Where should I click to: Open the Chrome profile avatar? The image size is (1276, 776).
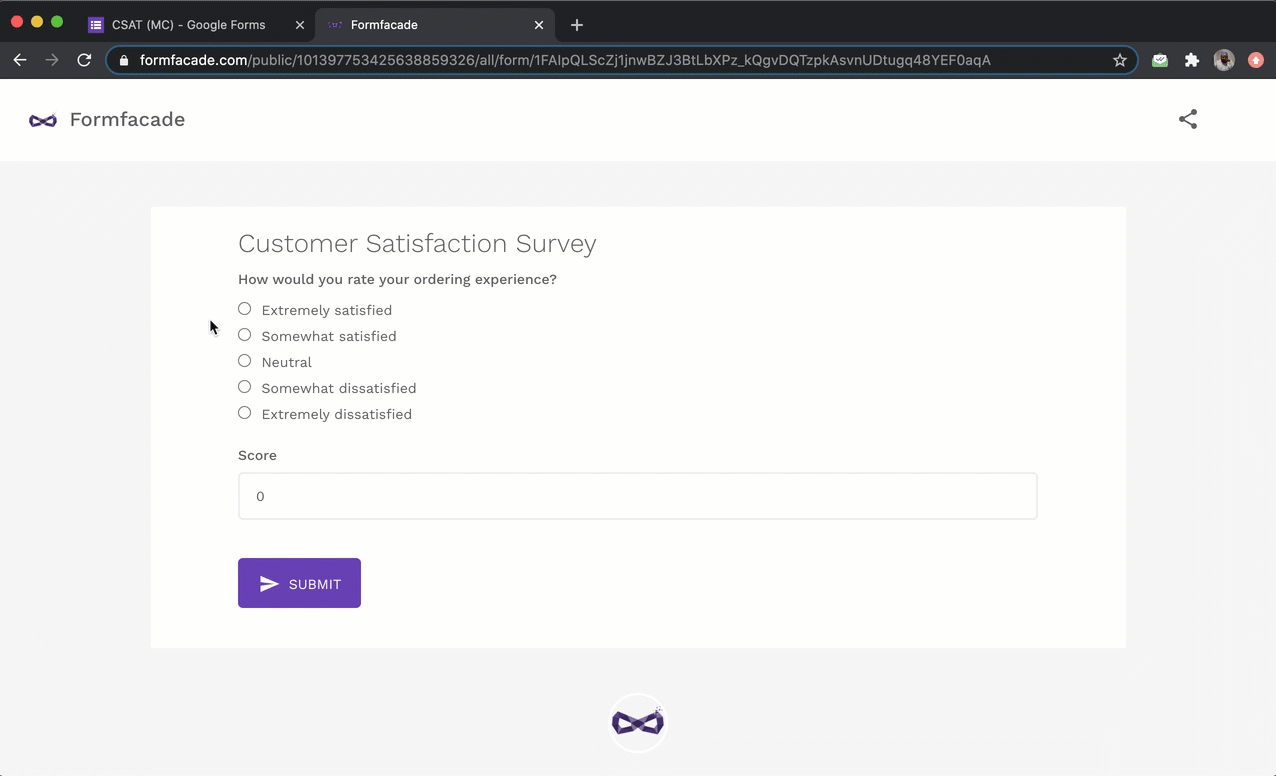(1224, 60)
